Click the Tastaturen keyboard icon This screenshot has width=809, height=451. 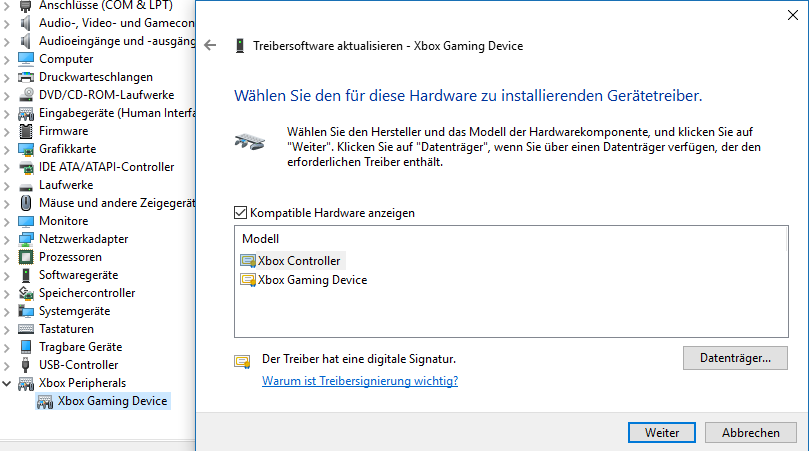pos(25,329)
